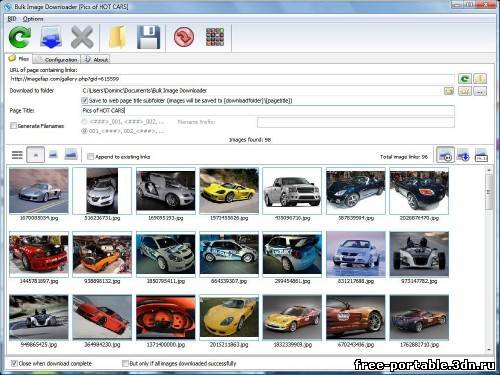Viewport: 500px width, 375px height.
Task: Click the Download to folder path field
Action: pyautogui.click(x=262, y=90)
